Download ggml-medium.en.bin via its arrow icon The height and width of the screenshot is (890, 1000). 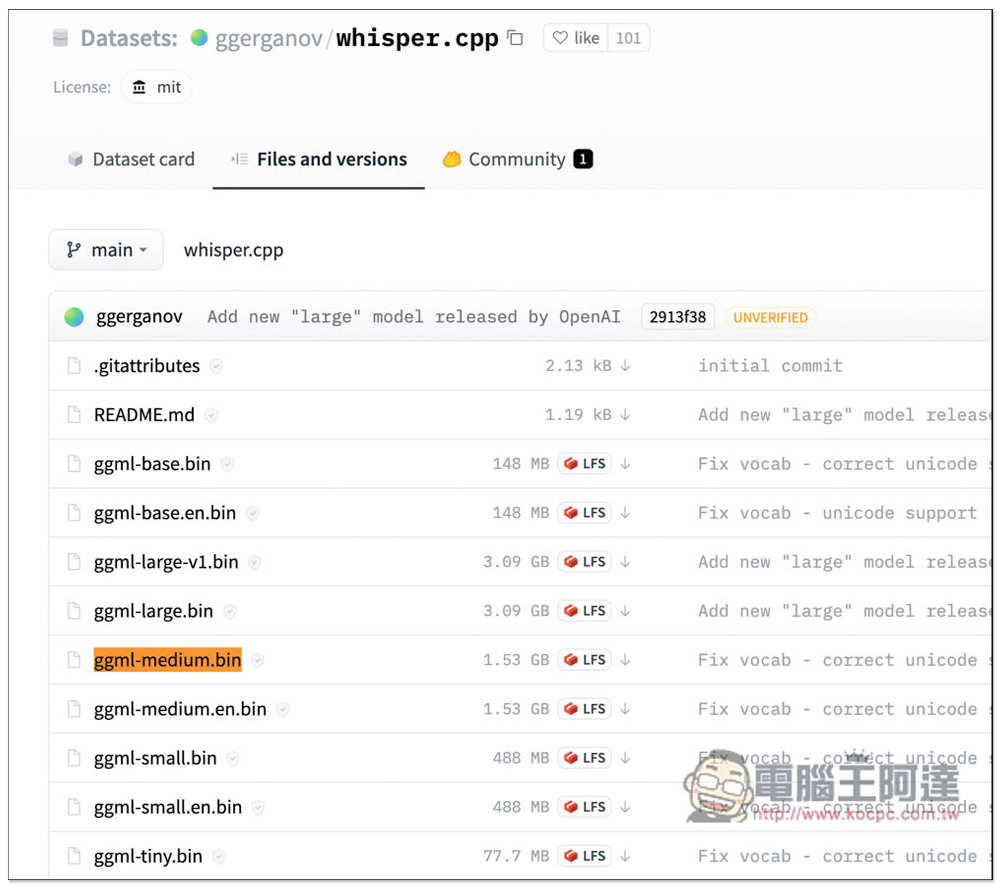point(625,709)
